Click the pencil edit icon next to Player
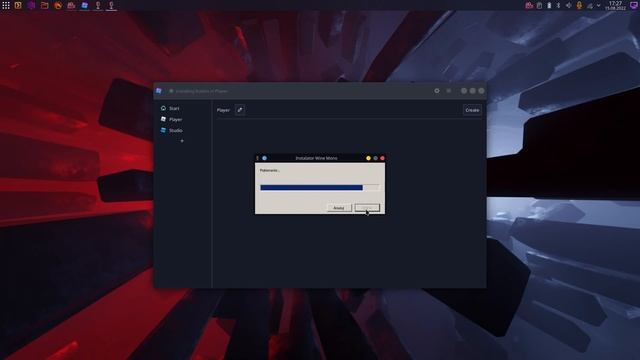This screenshot has width=640, height=360. [240, 110]
